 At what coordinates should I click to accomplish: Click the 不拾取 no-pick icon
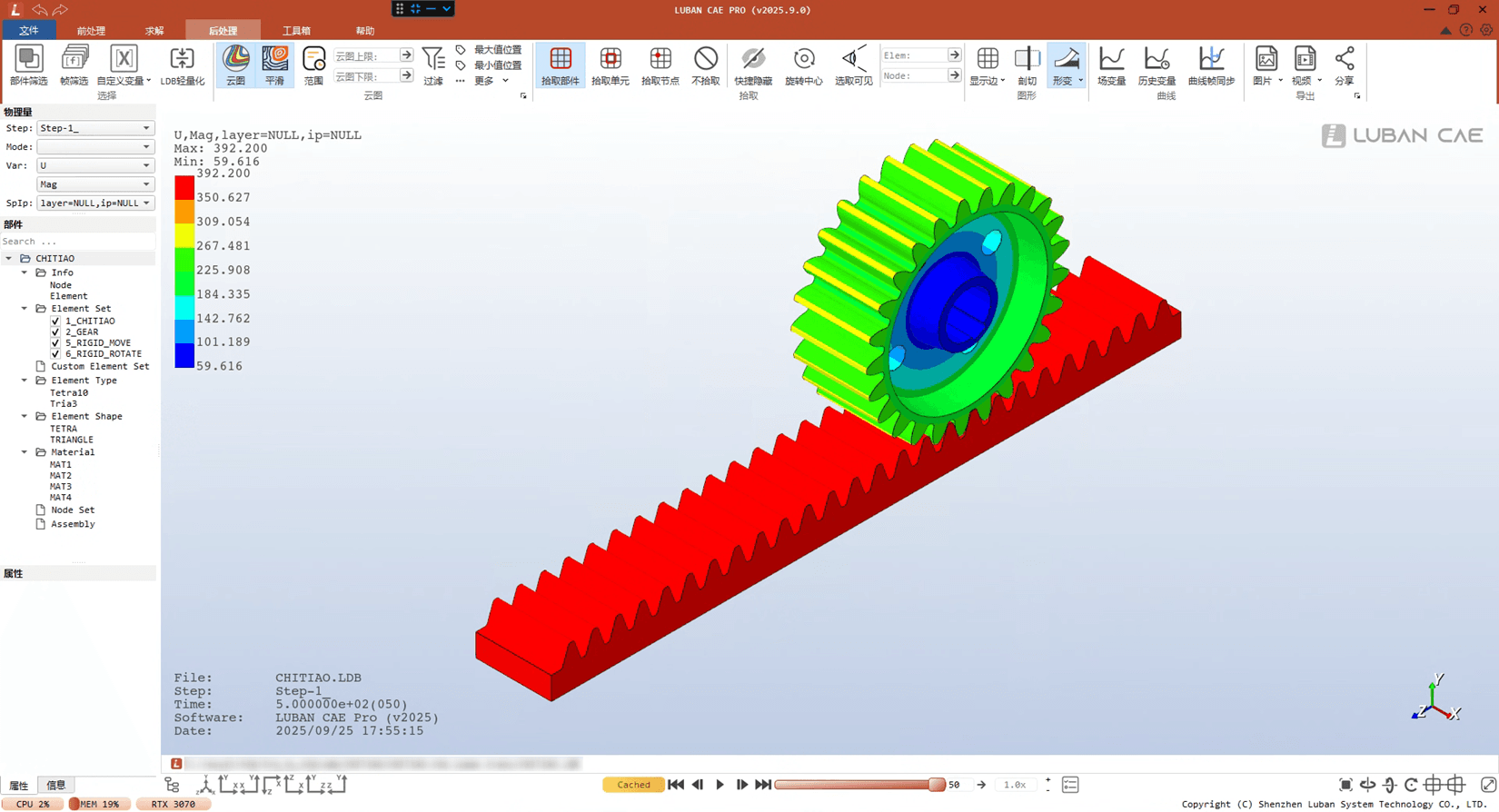click(706, 64)
